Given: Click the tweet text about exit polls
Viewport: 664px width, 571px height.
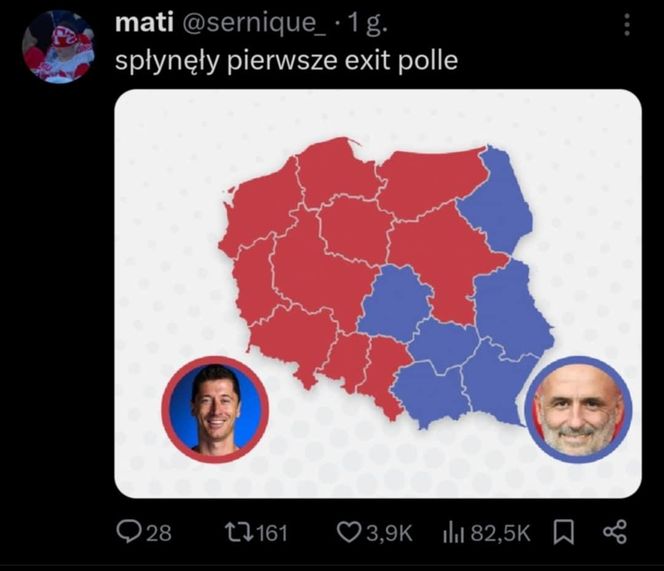Looking at the screenshot, I should pyautogui.click(x=287, y=61).
